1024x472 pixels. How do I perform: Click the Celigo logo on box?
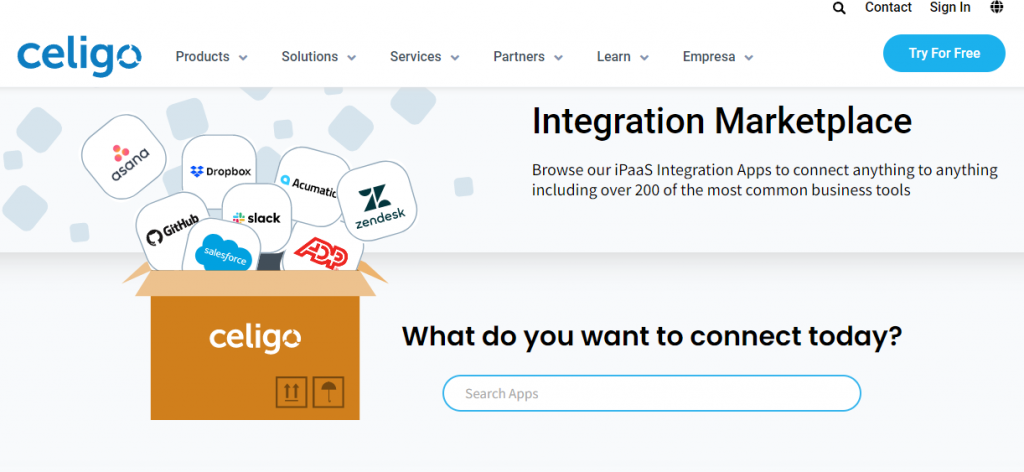(255, 339)
